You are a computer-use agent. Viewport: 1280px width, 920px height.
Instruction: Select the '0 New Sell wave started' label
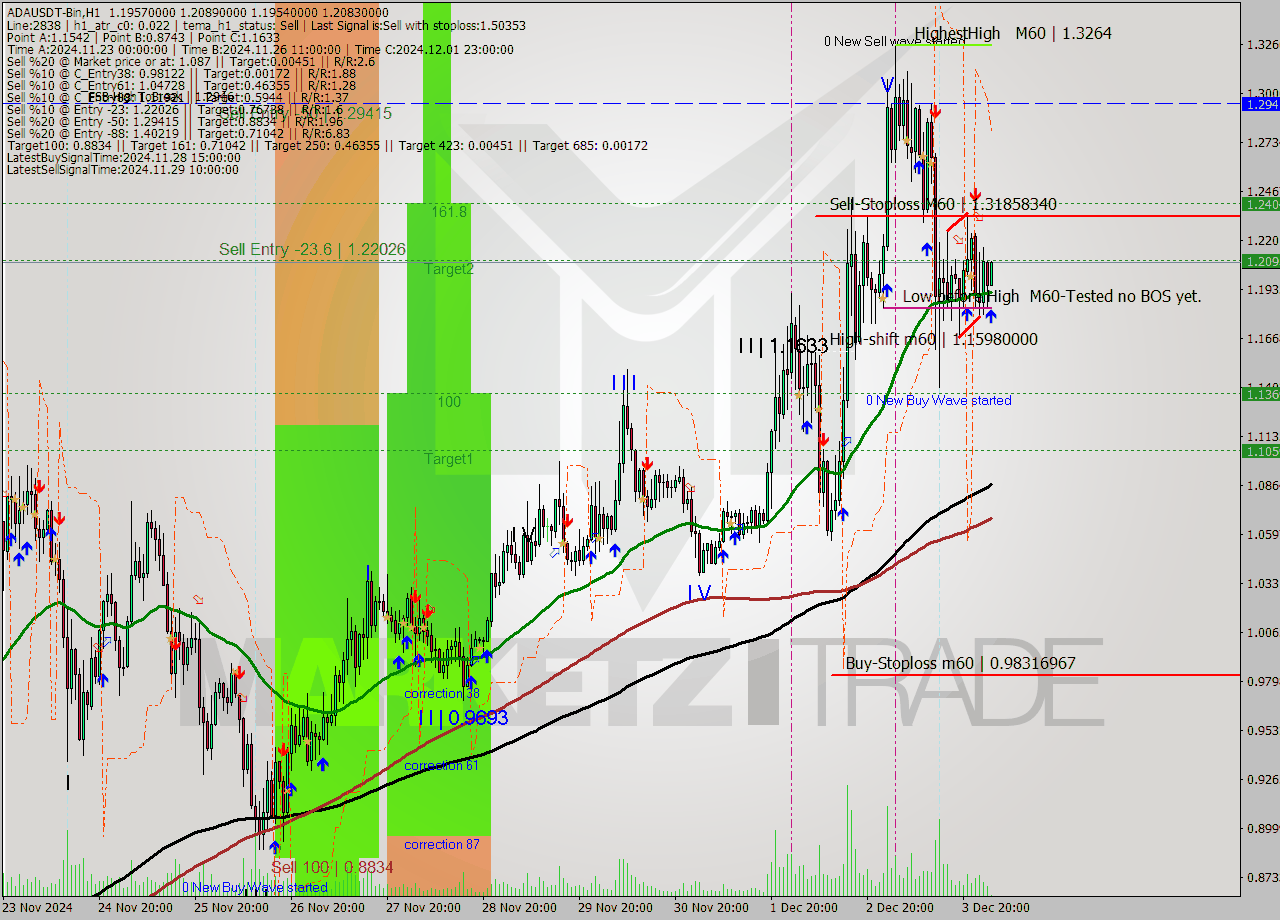pyautogui.click(x=894, y=41)
